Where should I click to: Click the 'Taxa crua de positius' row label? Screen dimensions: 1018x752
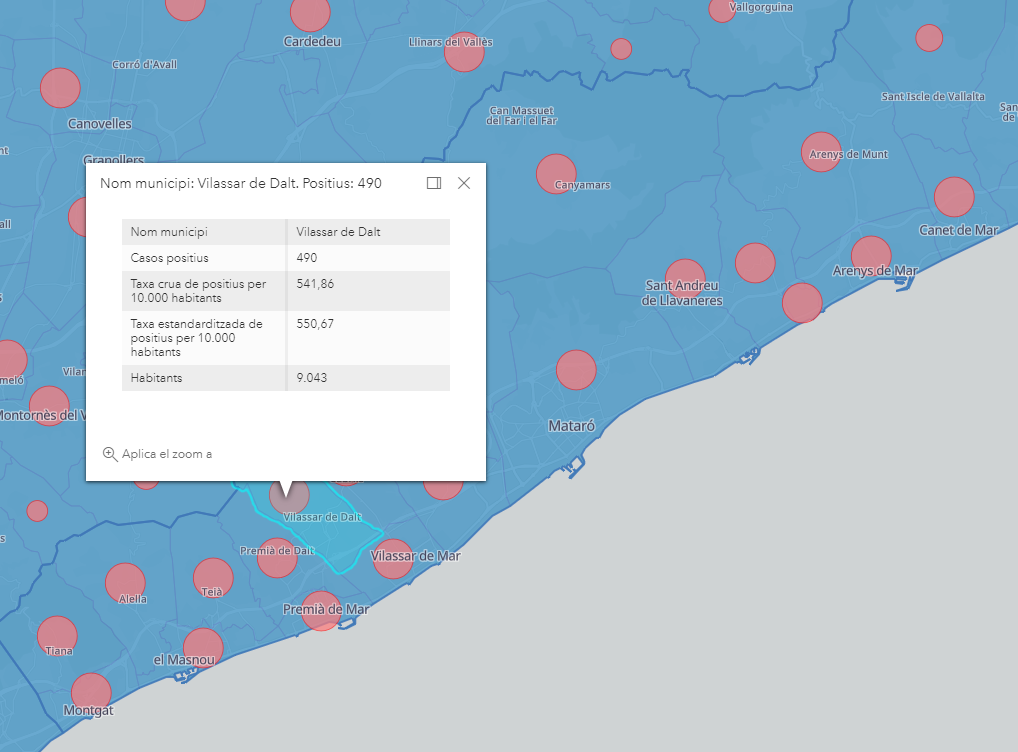click(198, 291)
